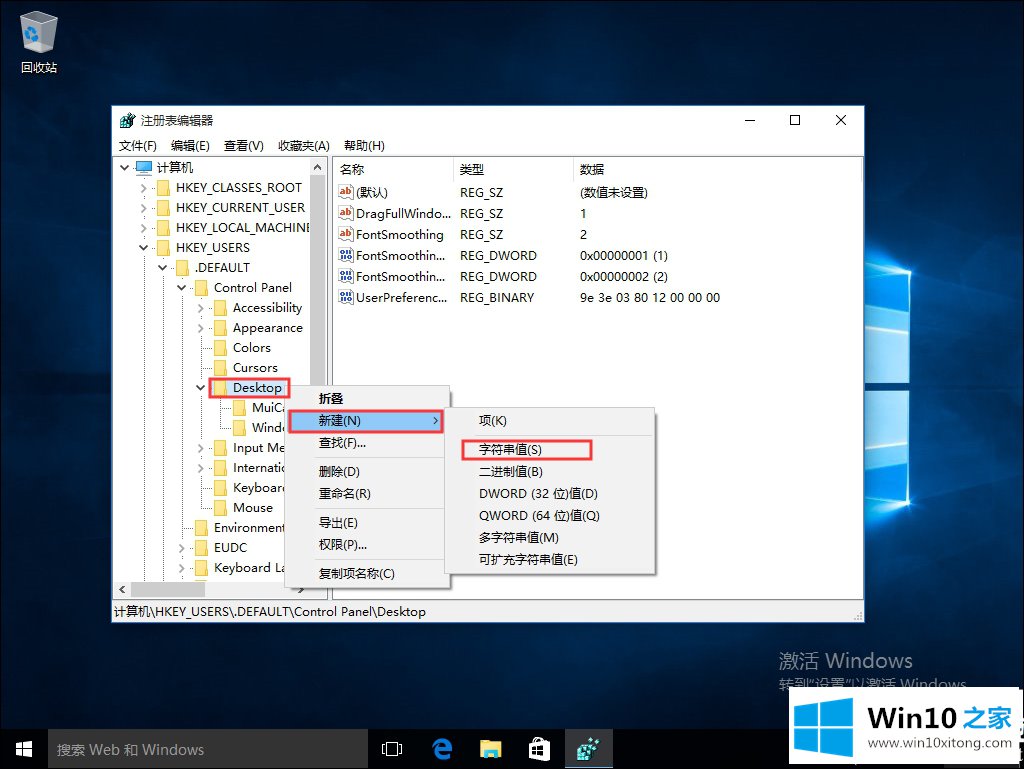Expand the HKEY_CLASSES_ROOT tree node

(x=143, y=188)
